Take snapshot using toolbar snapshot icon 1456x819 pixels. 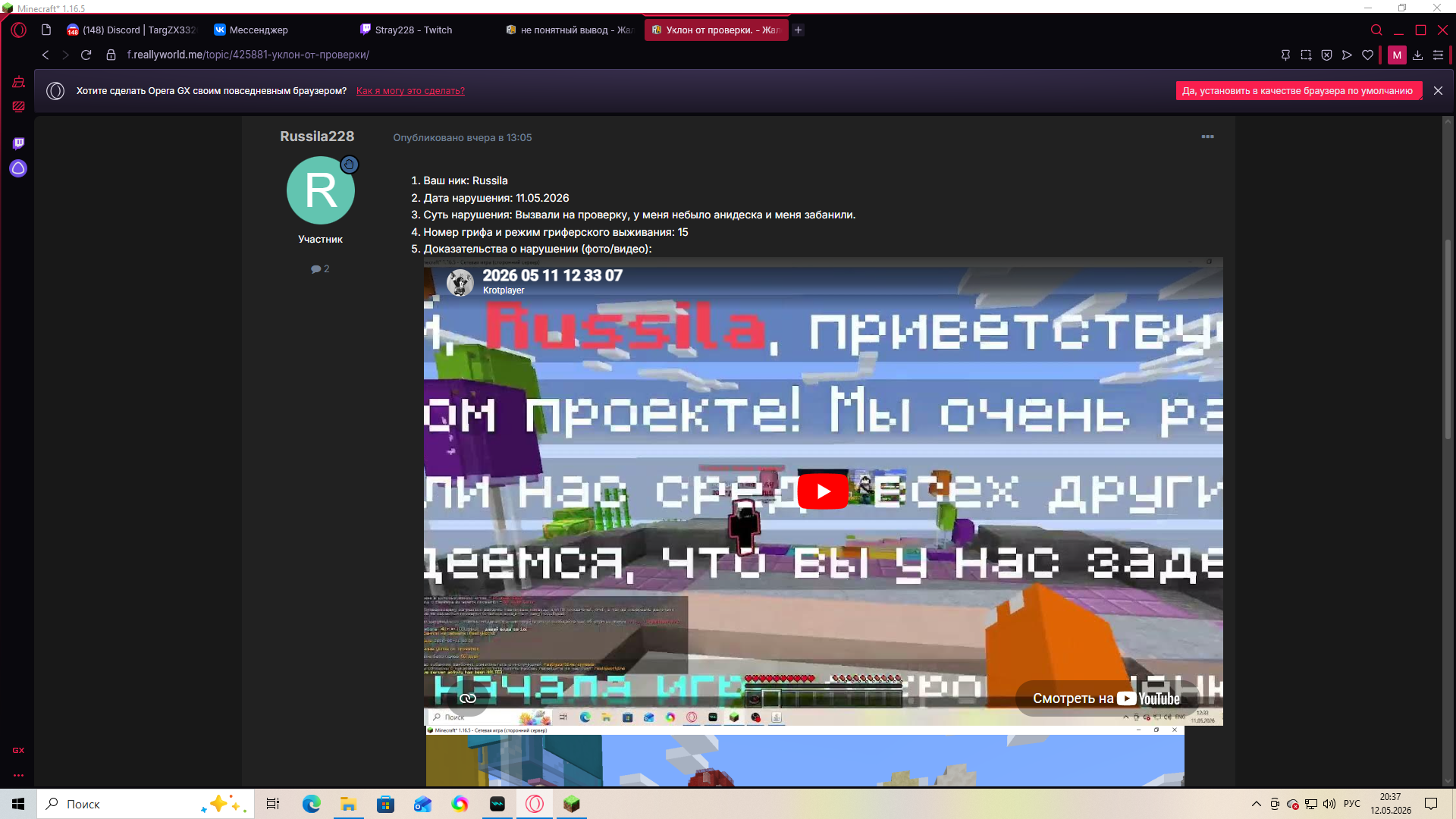1306,55
